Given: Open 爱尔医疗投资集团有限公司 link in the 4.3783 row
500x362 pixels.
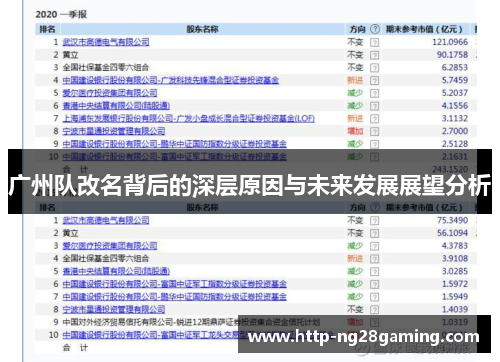Looking at the screenshot, I should [110, 246].
